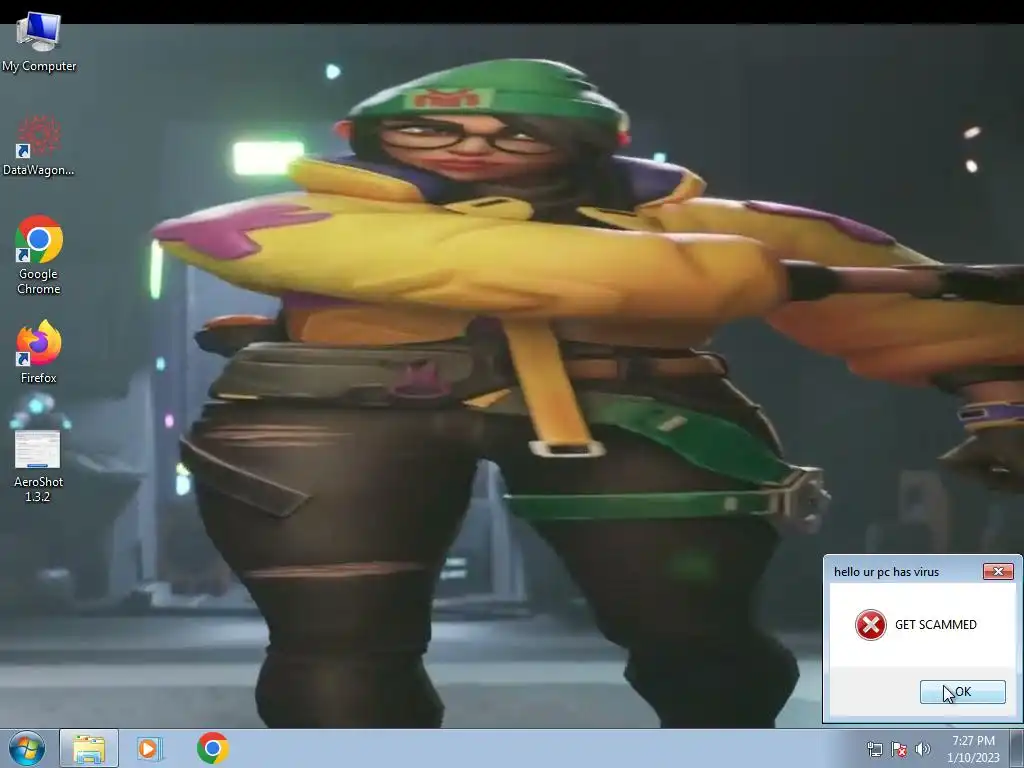The width and height of the screenshot is (1024, 768).
Task: Close the 'hello ur pc has virus' dialog
Action: pos(998,571)
